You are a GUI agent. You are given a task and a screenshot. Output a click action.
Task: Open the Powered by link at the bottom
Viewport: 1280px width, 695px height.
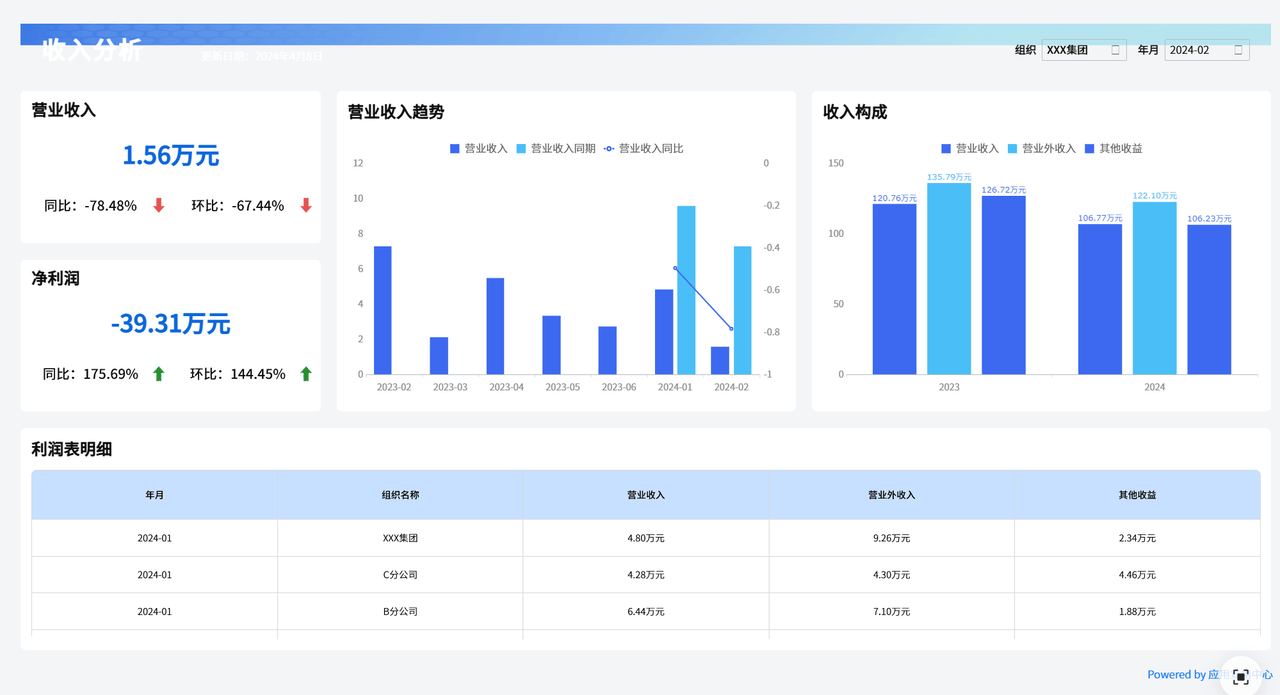click(x=1210, y=675)
